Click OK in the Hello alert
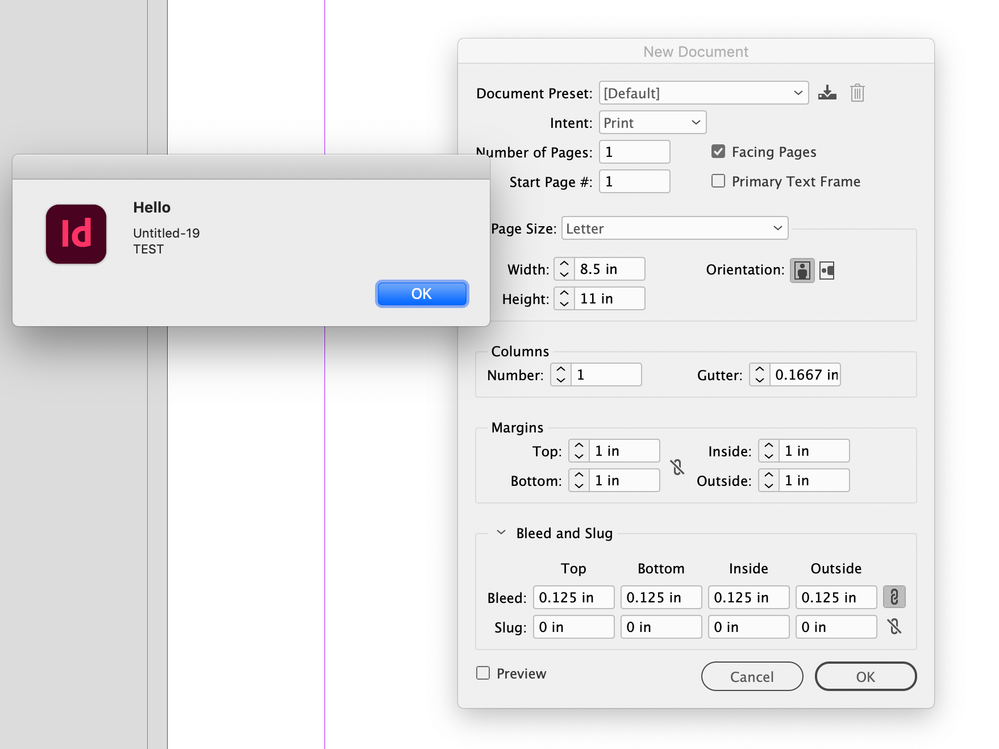This screenshot has height=749, width=999. tap(422, 293)
